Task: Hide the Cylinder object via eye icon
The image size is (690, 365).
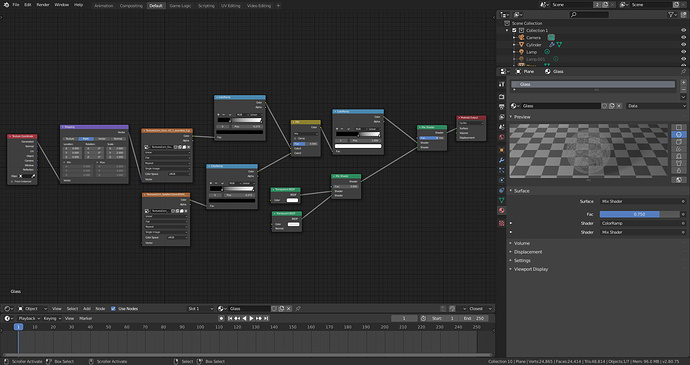Action: pyautogui.click(x=683, y=44)
